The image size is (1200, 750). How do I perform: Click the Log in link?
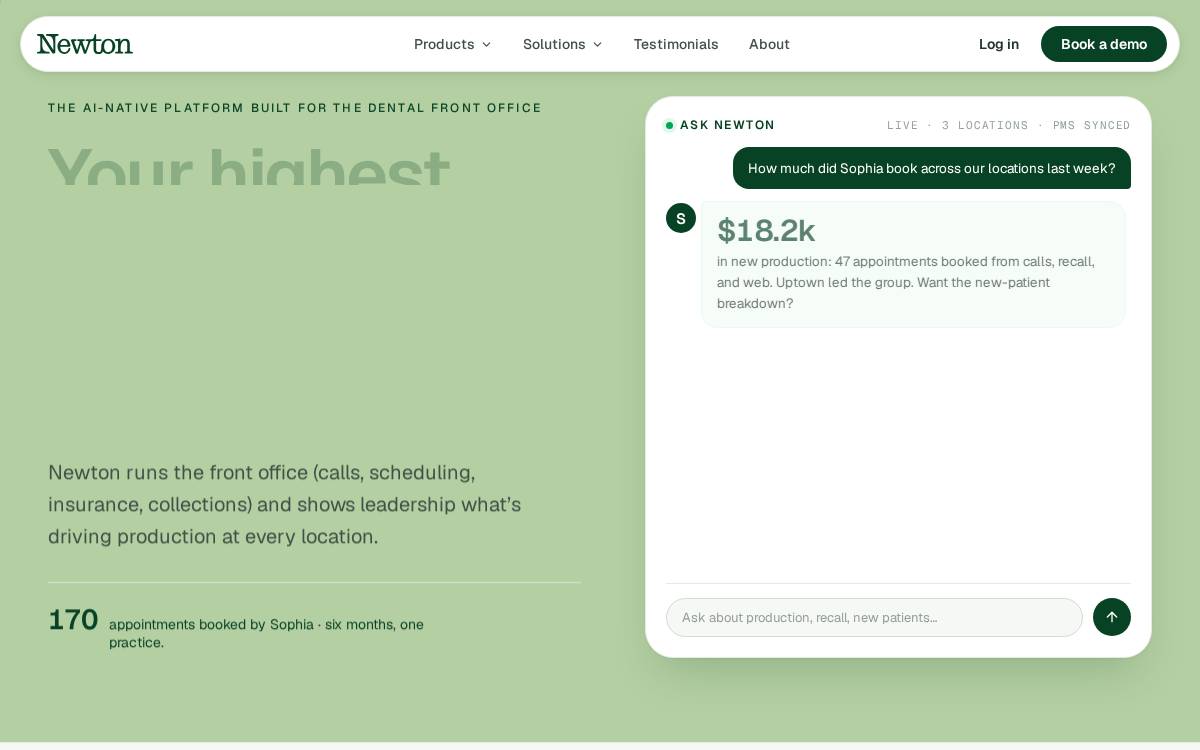[x=999, y=44]
